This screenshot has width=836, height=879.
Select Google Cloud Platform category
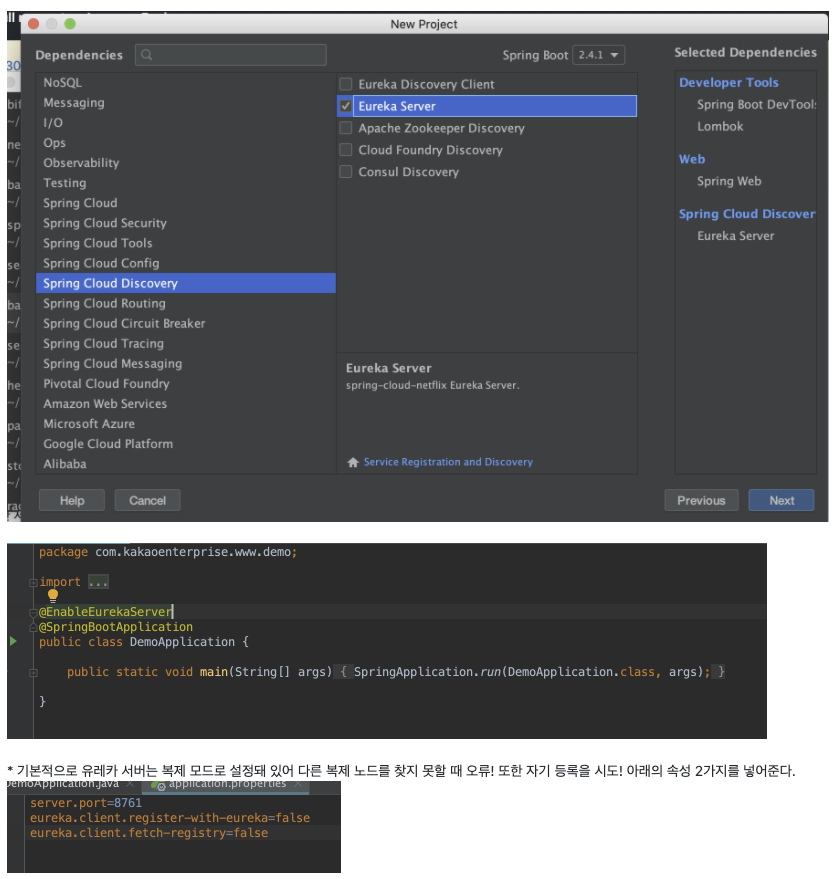point(186,444)
